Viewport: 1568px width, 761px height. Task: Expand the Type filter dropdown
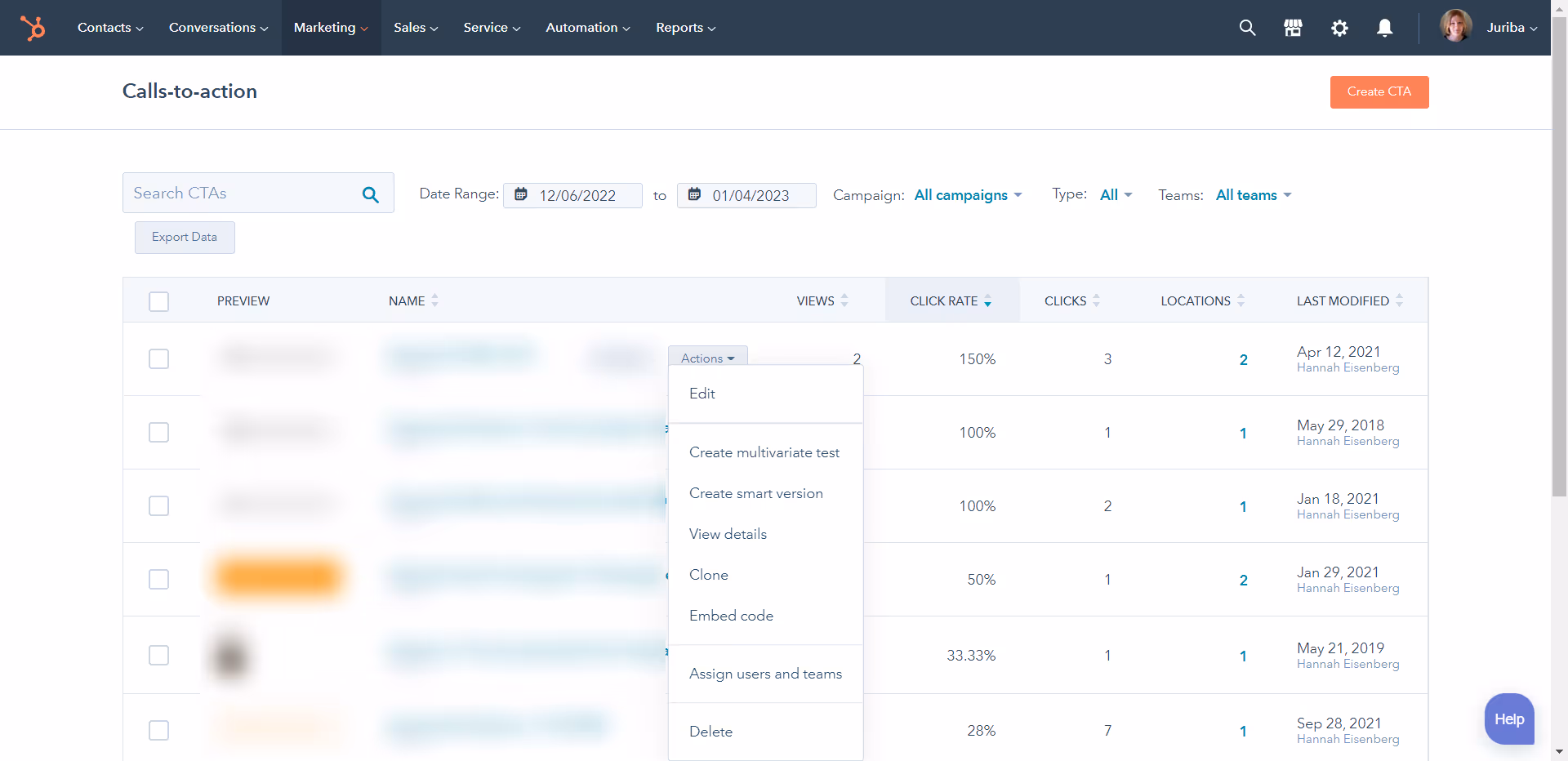click(x=1115, y=194)
